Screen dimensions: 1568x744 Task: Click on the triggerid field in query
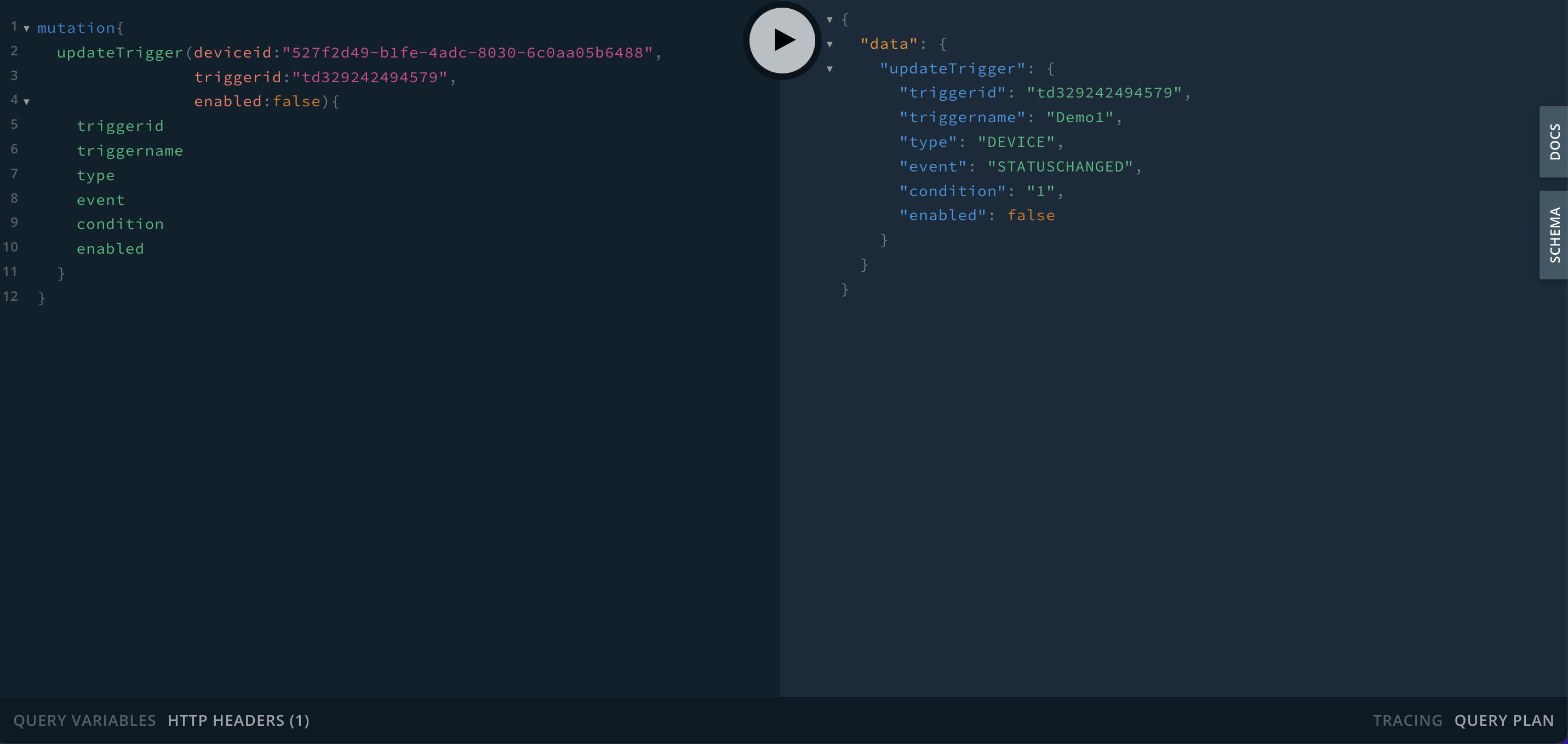[x=120, y=125]
